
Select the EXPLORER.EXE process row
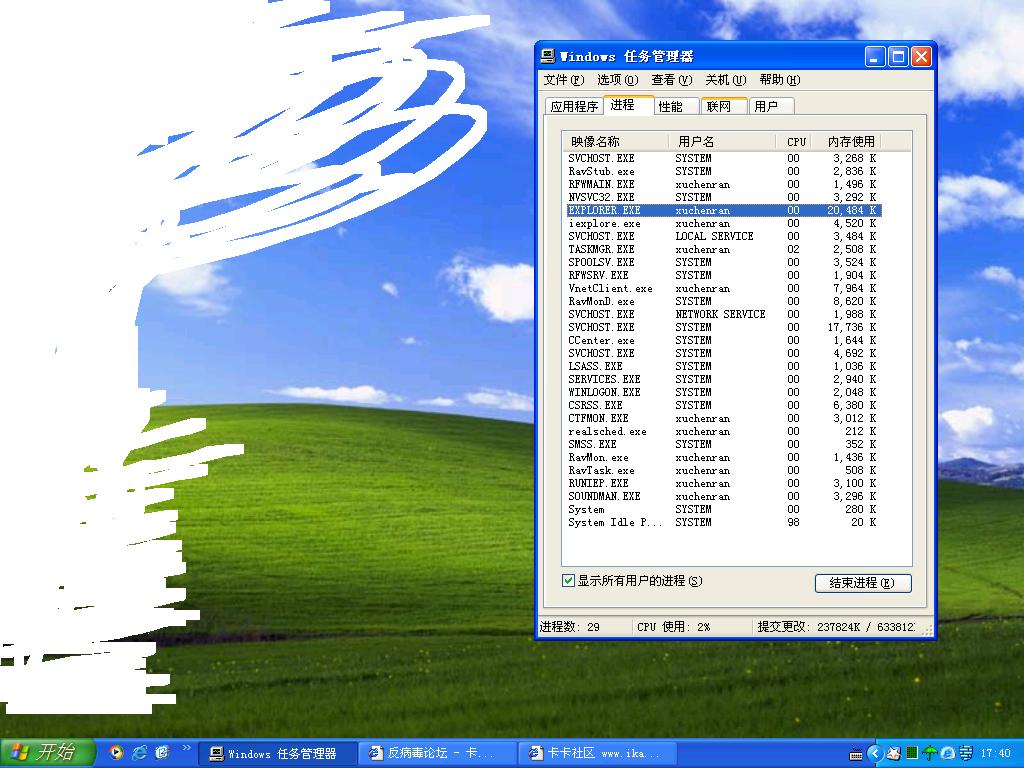tap(724, 210)
